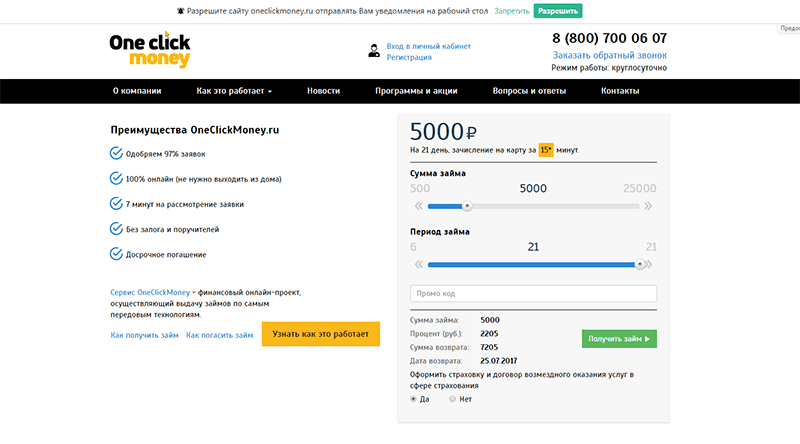
Task: Click the Сервис OneClickMoney link
Action: (x=150, y=292)
